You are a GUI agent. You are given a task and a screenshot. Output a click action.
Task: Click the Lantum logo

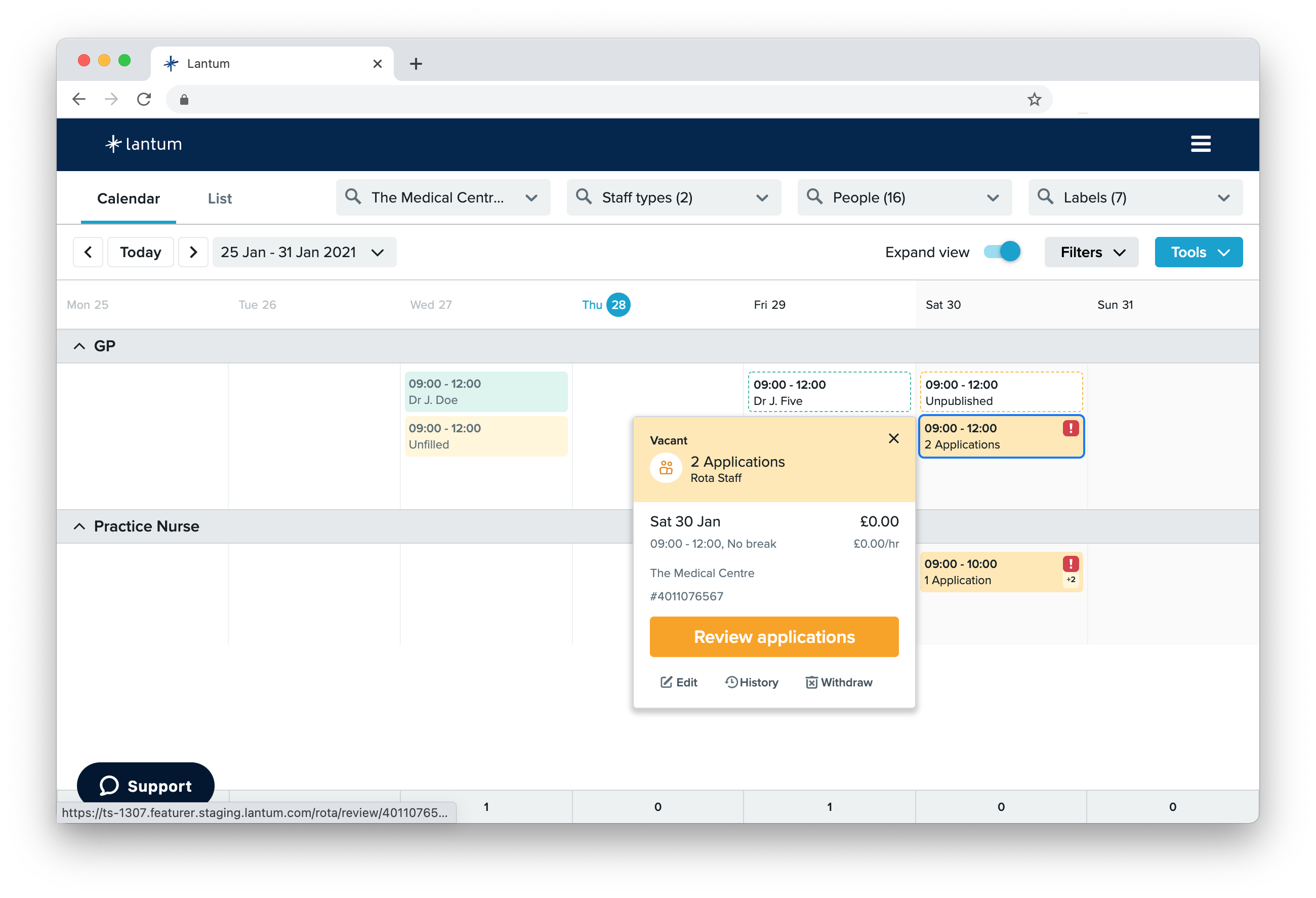point(143,144)
